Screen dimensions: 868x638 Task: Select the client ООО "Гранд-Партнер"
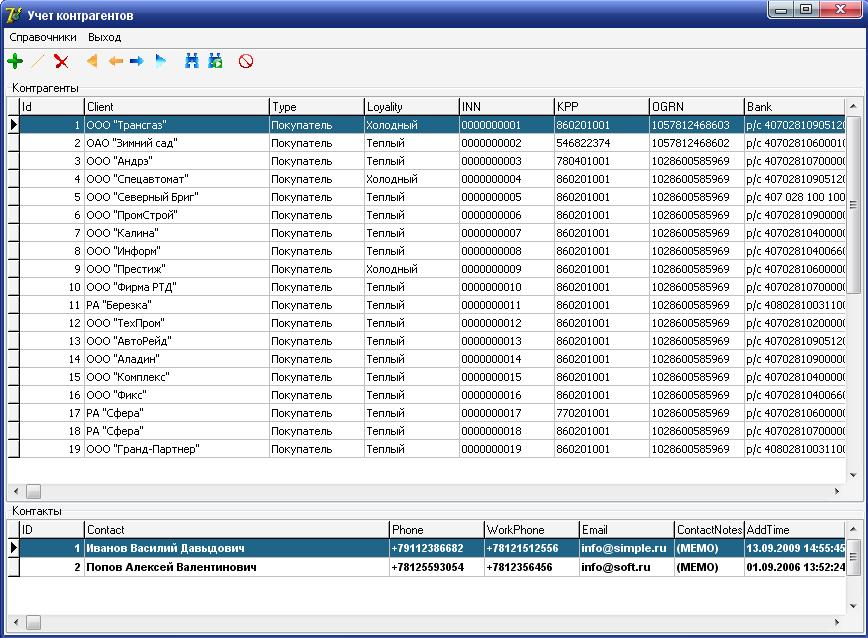coord(177,449)
